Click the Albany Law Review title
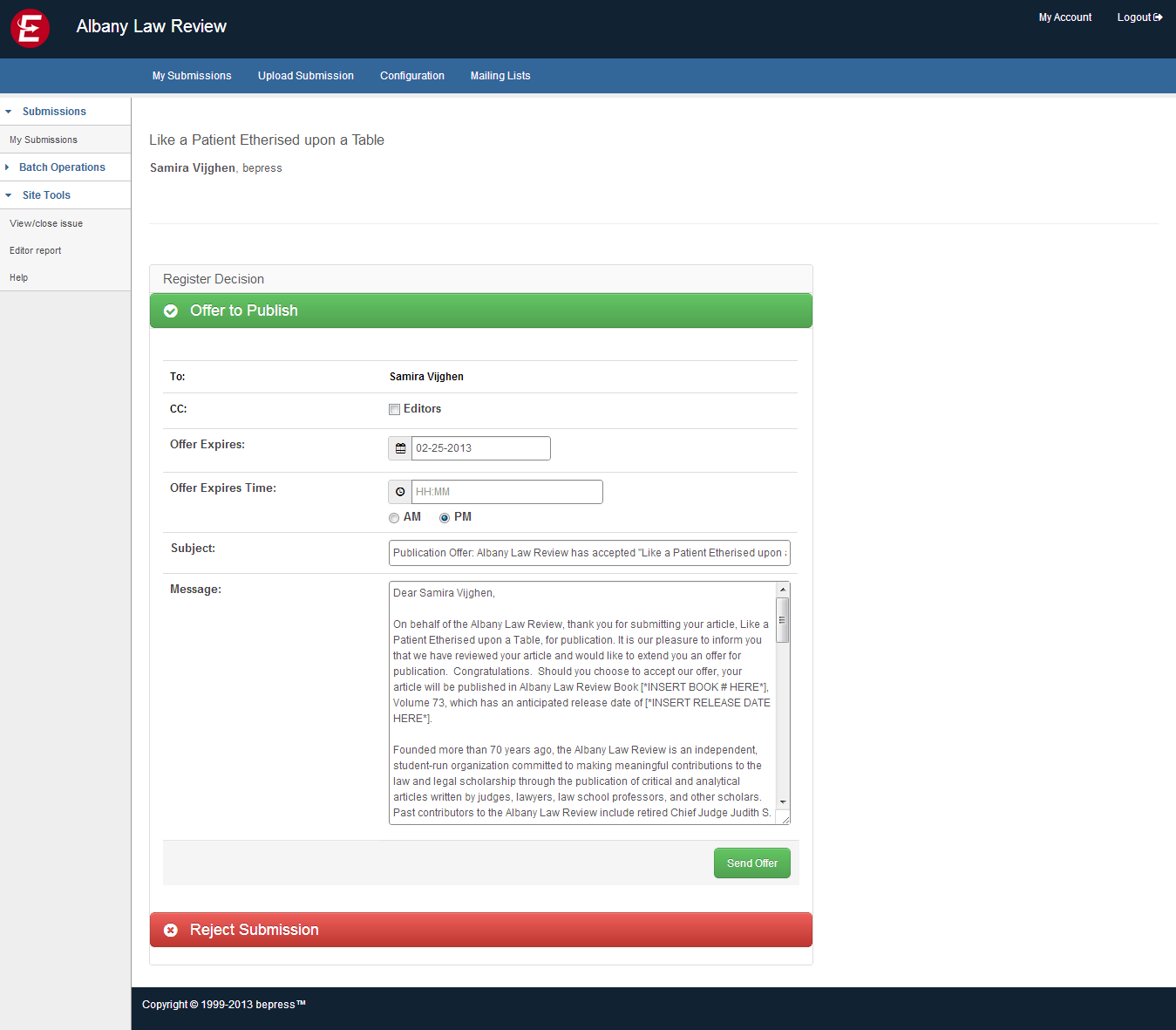This screenshot has width=1176, height=1030. click(152, 27)
